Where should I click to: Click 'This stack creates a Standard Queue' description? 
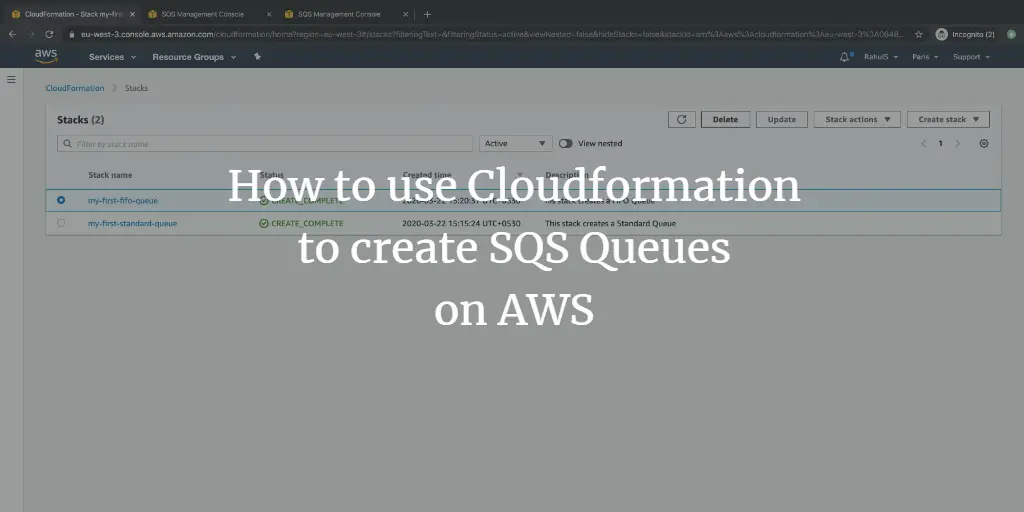pos(611,223)
